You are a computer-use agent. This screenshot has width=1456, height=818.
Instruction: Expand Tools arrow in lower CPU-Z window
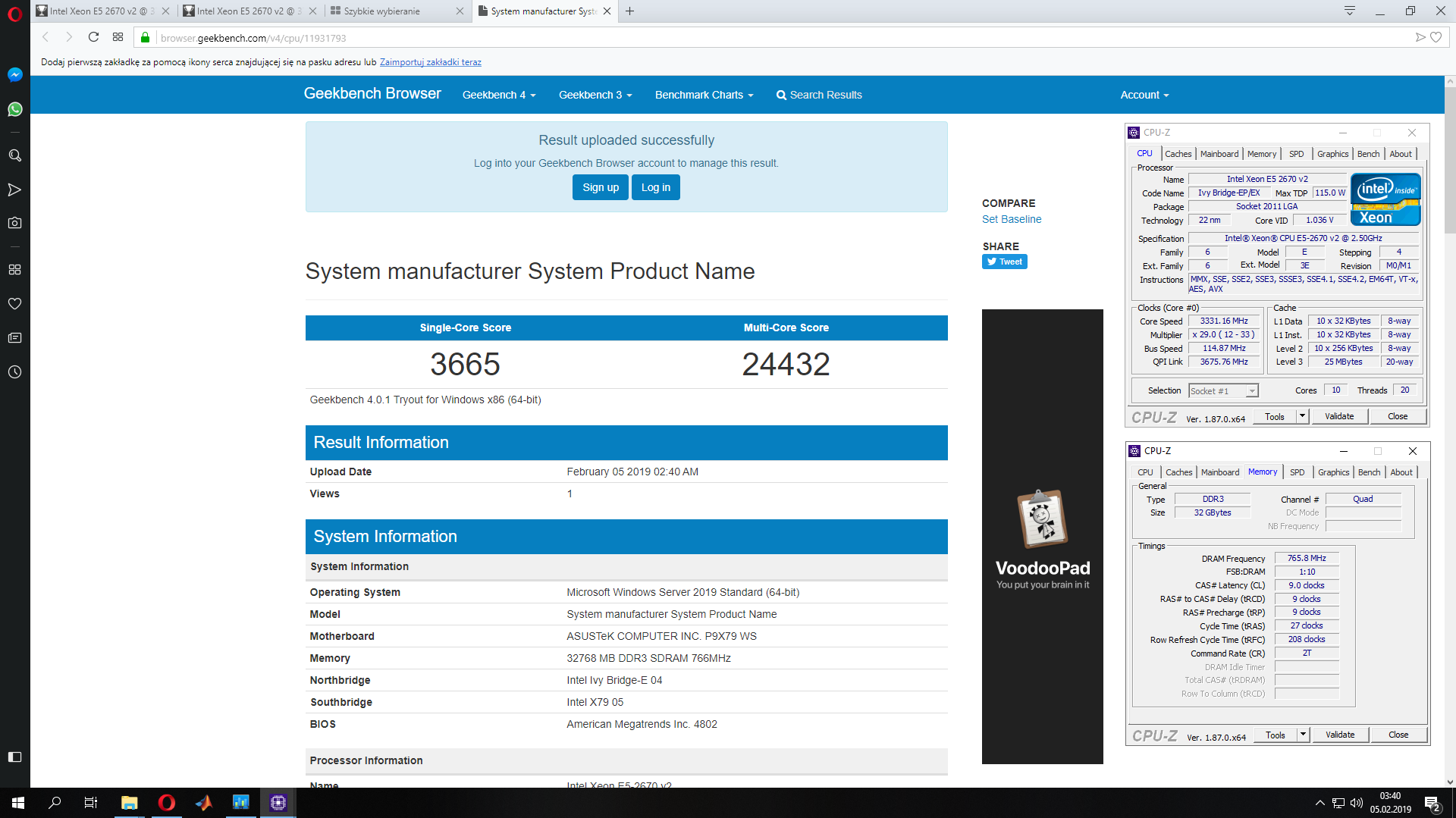[1303, 735]
